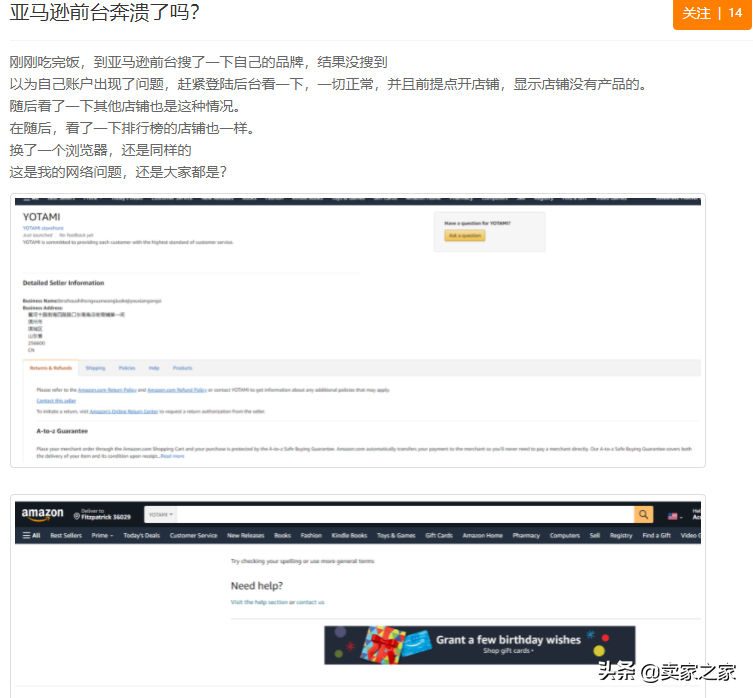The height and width of the screenshot is (698, 753).
Task: Click post title 亚马逊前台奔溃了吗?
Action: (105, 12)
